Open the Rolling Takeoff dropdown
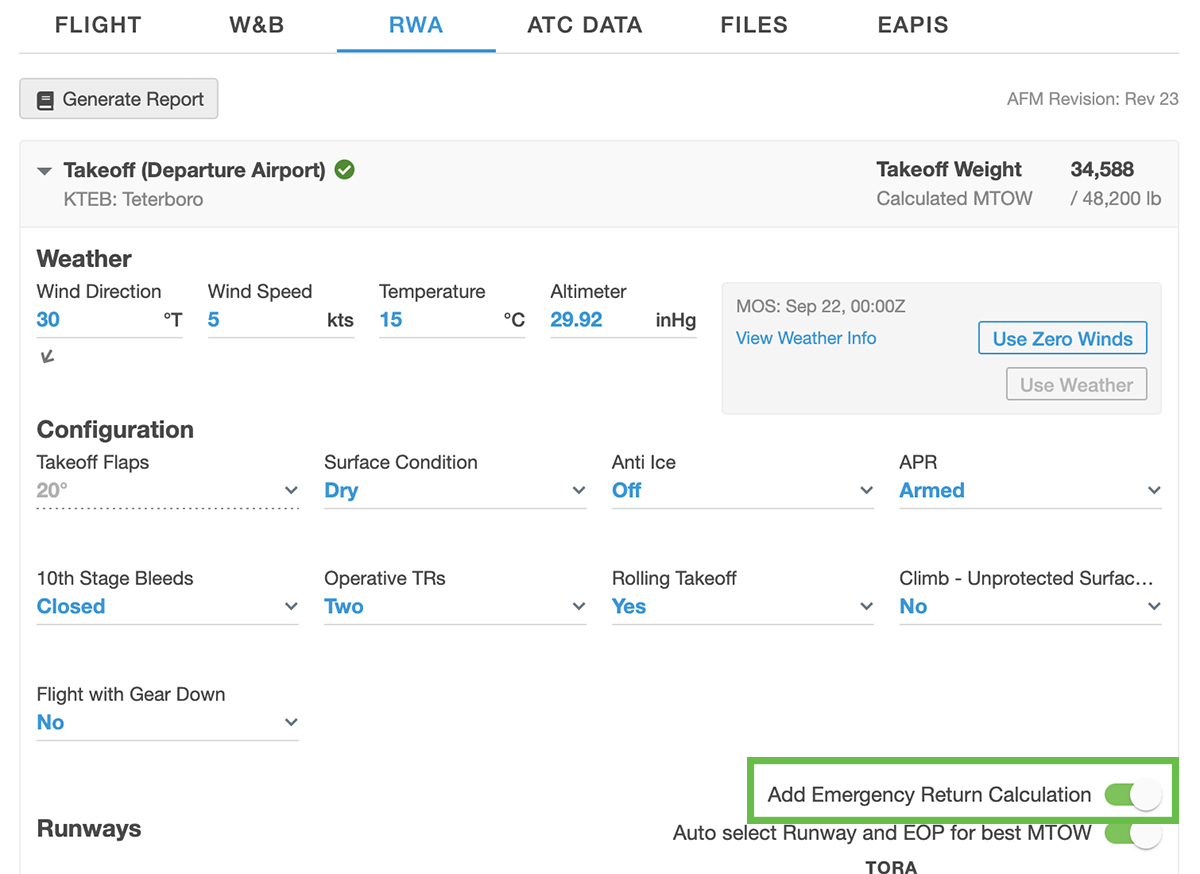The height and width of the screenshot is (874, 1200). click(742, 606)
